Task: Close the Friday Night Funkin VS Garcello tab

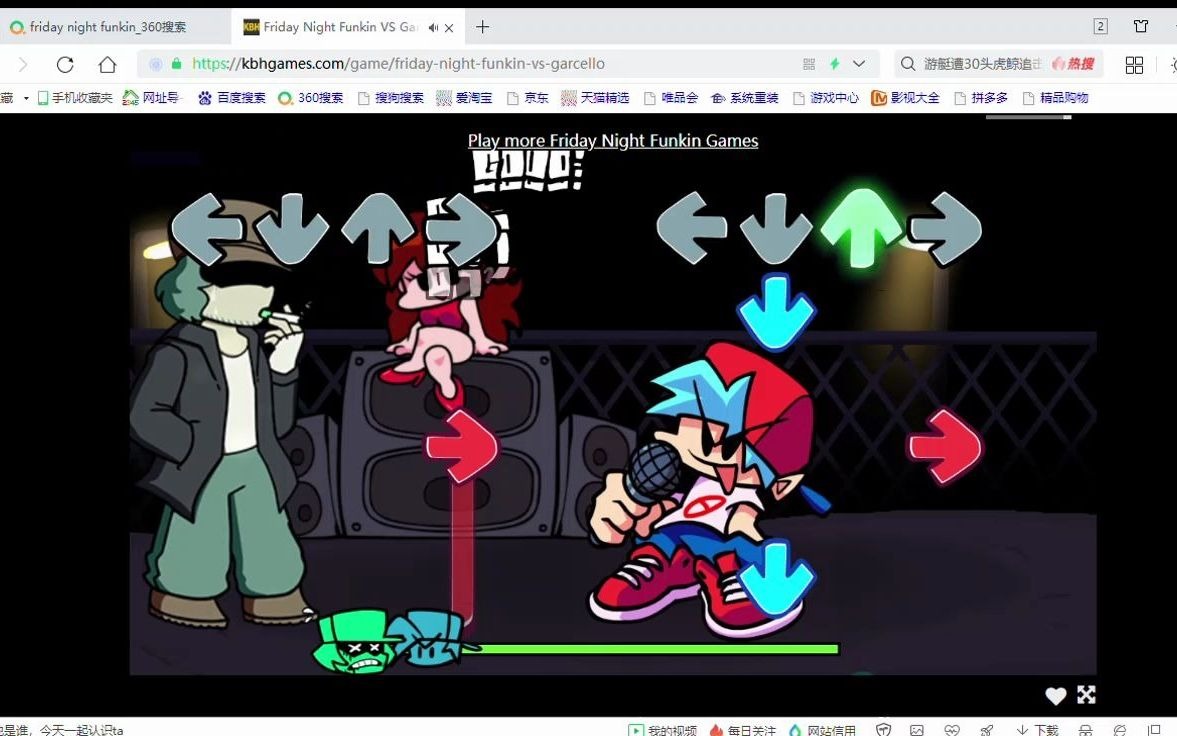Action: [x=449, y=28]
